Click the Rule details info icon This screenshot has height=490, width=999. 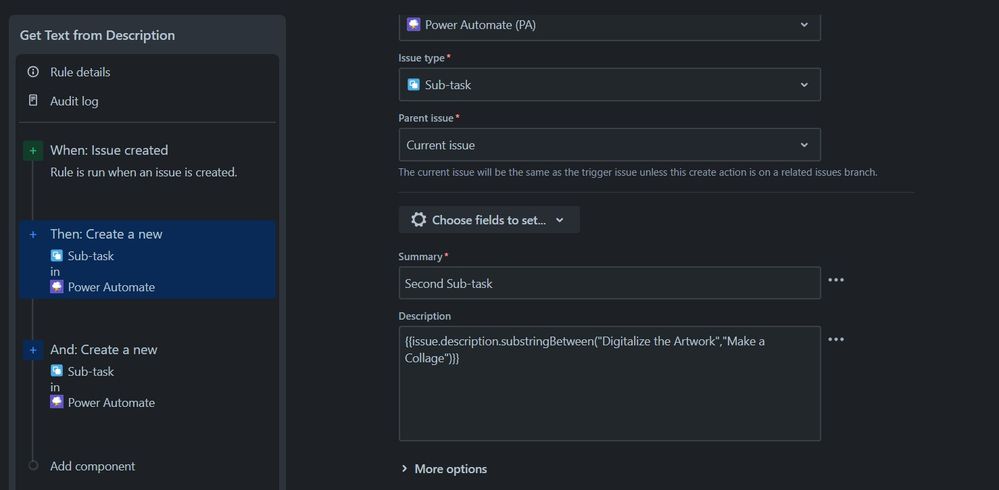[x=33, y=72]
